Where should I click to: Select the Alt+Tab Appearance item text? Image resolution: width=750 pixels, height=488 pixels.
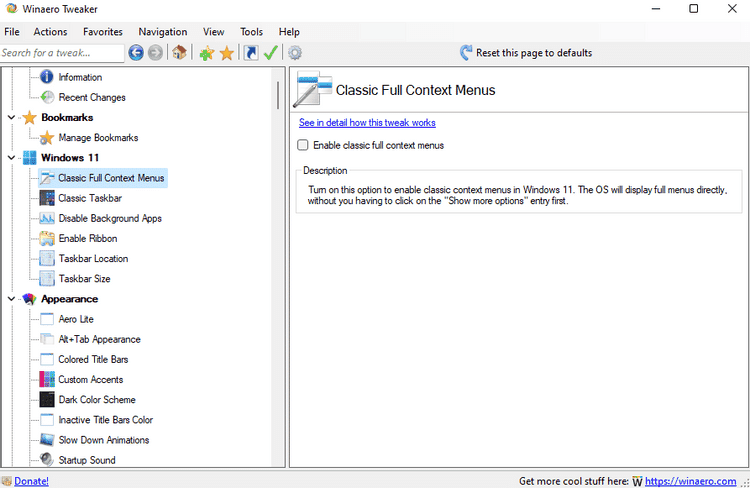pyautogui.click(x=99, y=339)
